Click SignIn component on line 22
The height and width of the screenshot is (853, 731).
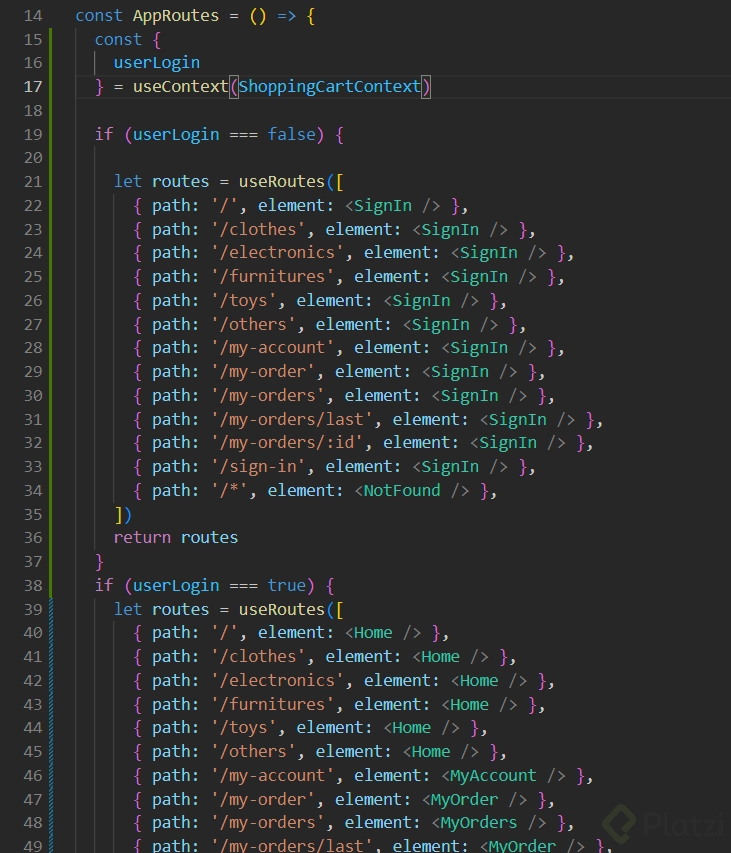[x=383, y=206]
